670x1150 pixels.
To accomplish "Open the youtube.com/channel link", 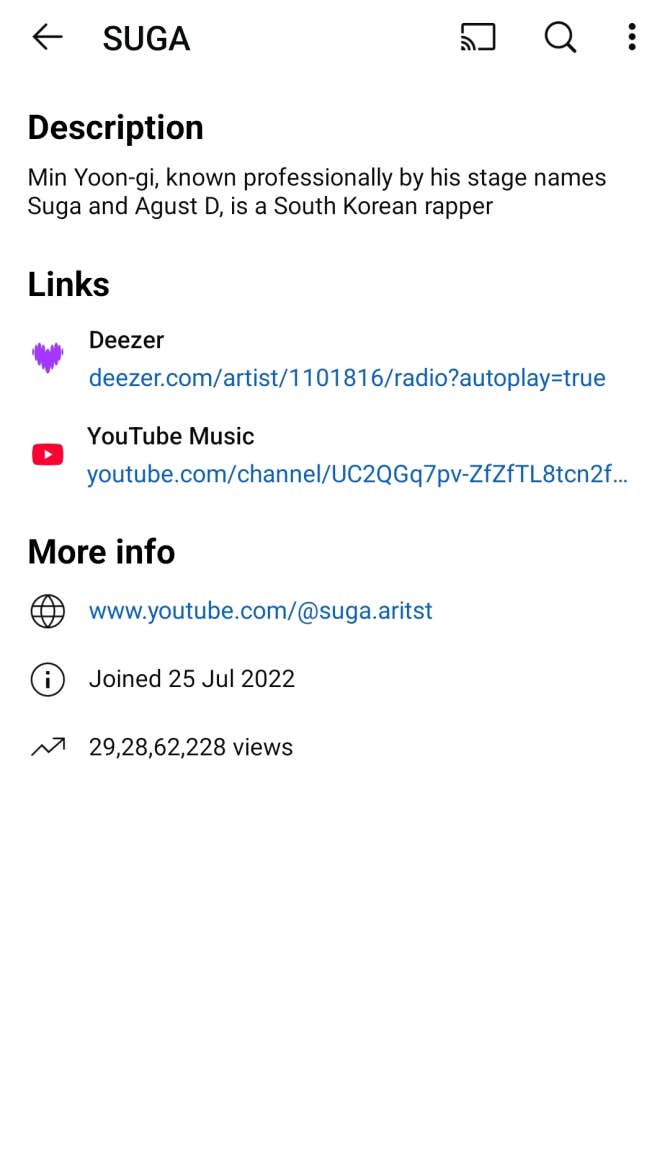I will [x=357, y=475].
